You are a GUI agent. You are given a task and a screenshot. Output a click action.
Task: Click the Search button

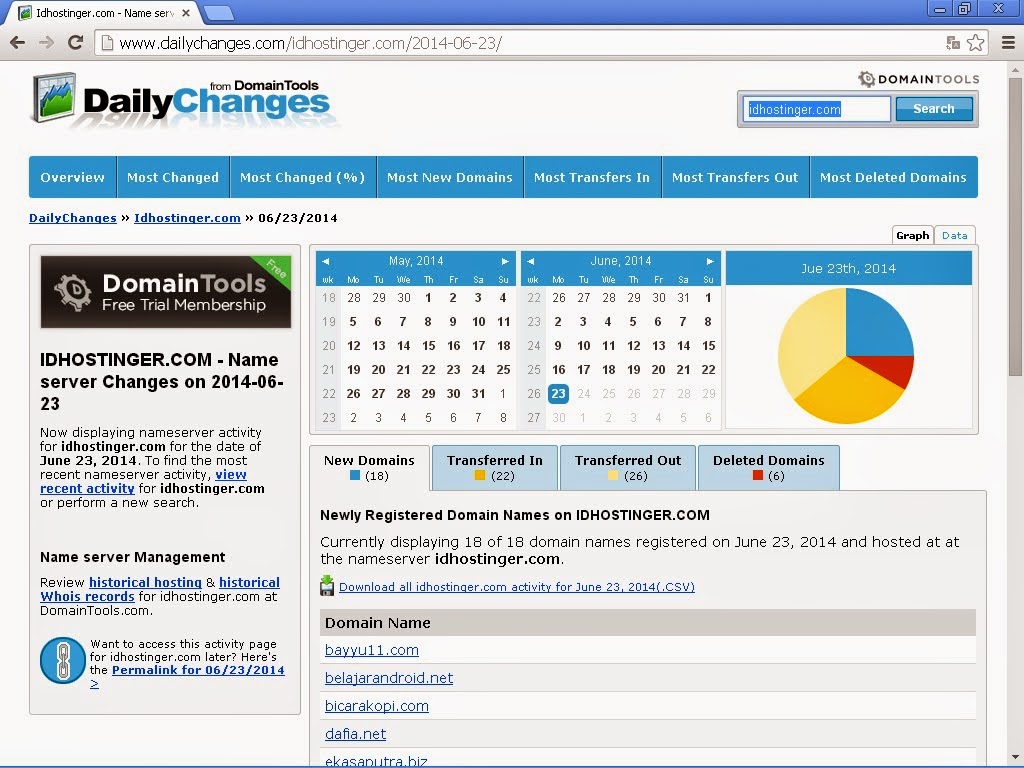click(x=934, y=109)
